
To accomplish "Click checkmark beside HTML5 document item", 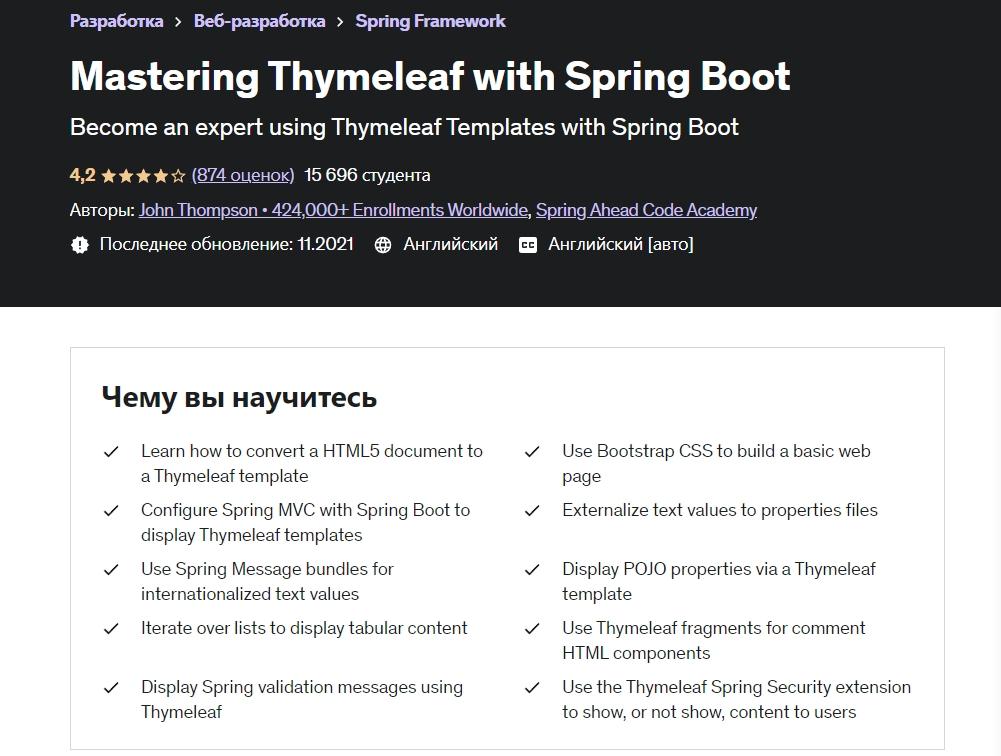I will [x=112, y=452].
